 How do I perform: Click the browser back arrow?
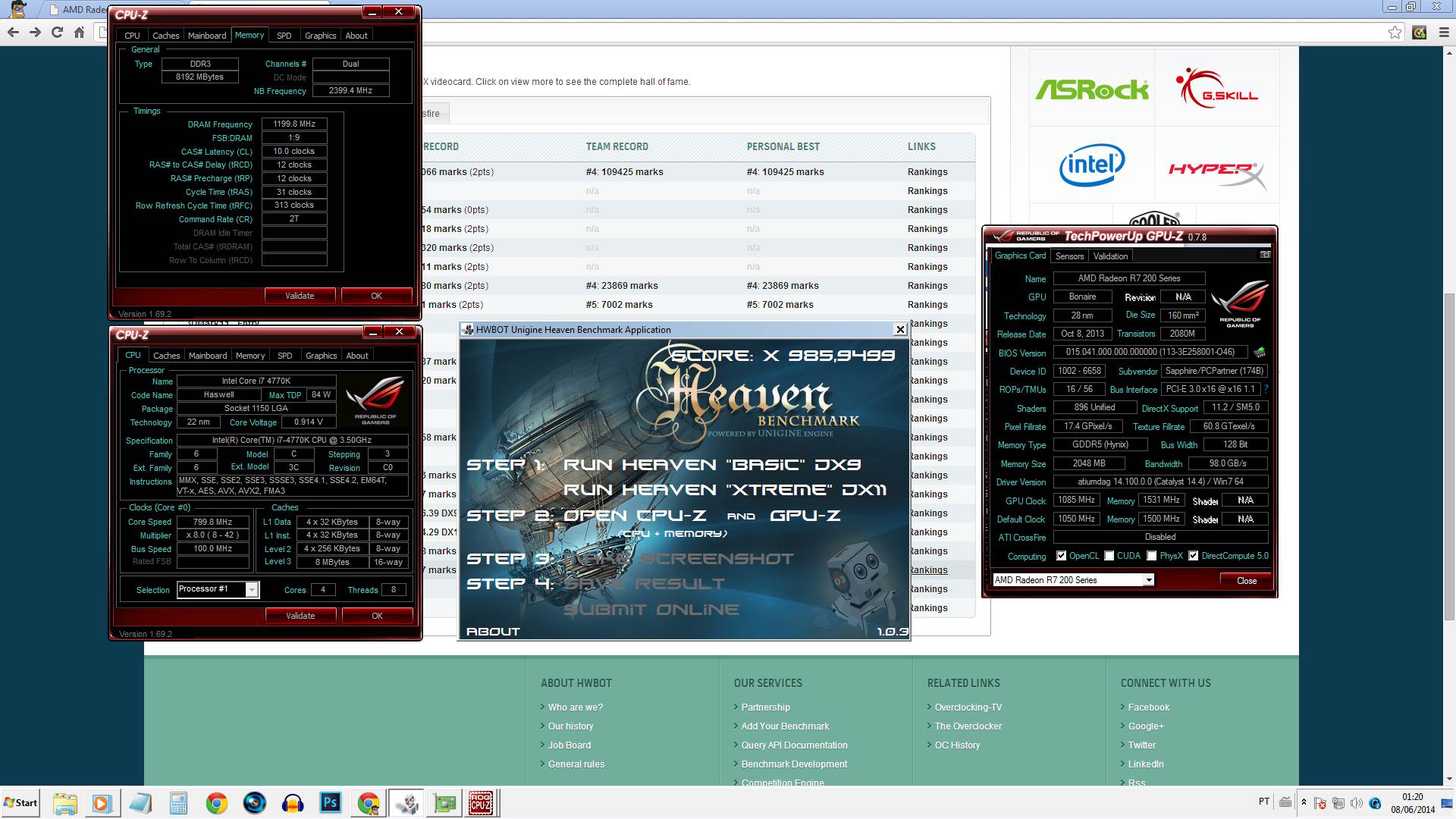click(x=13, y=32)
